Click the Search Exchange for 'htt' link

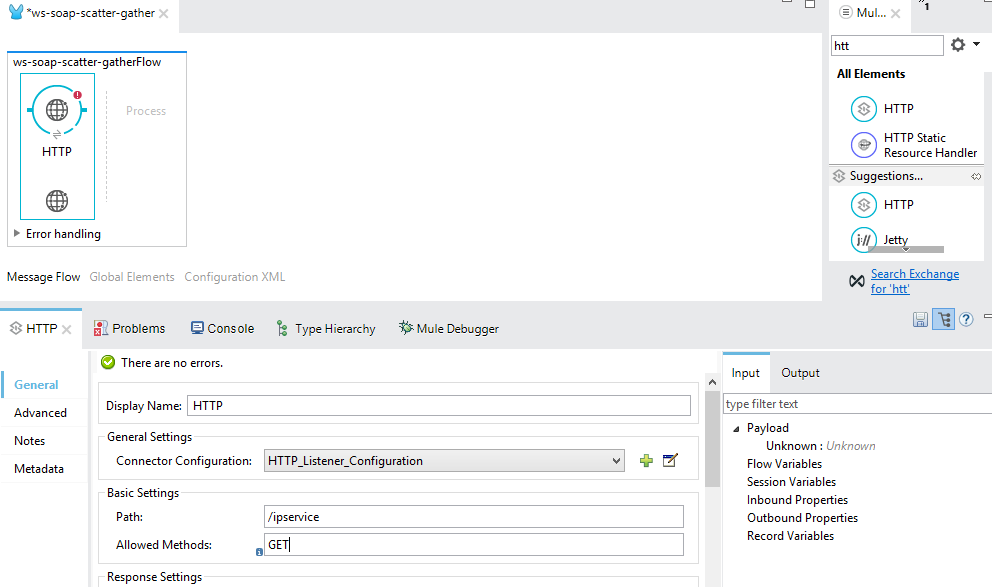click(914, 281)
